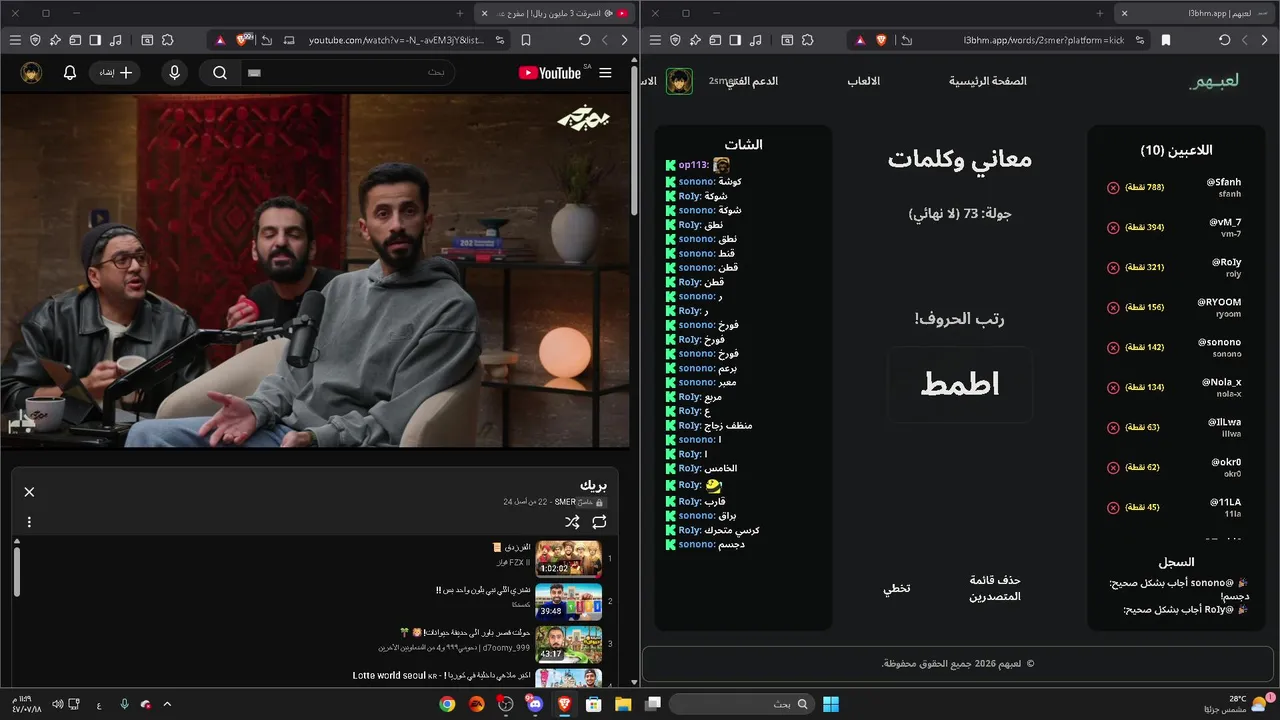Open a new tab in l3bhm window
The height and width of the screenshot is (720, 1280).
pos(1100,13)
